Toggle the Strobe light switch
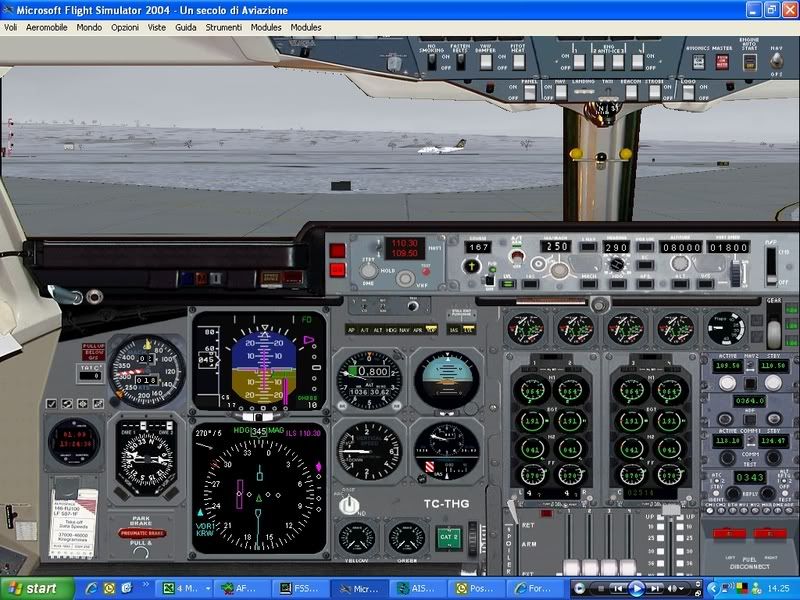 [x=655, y=92]
